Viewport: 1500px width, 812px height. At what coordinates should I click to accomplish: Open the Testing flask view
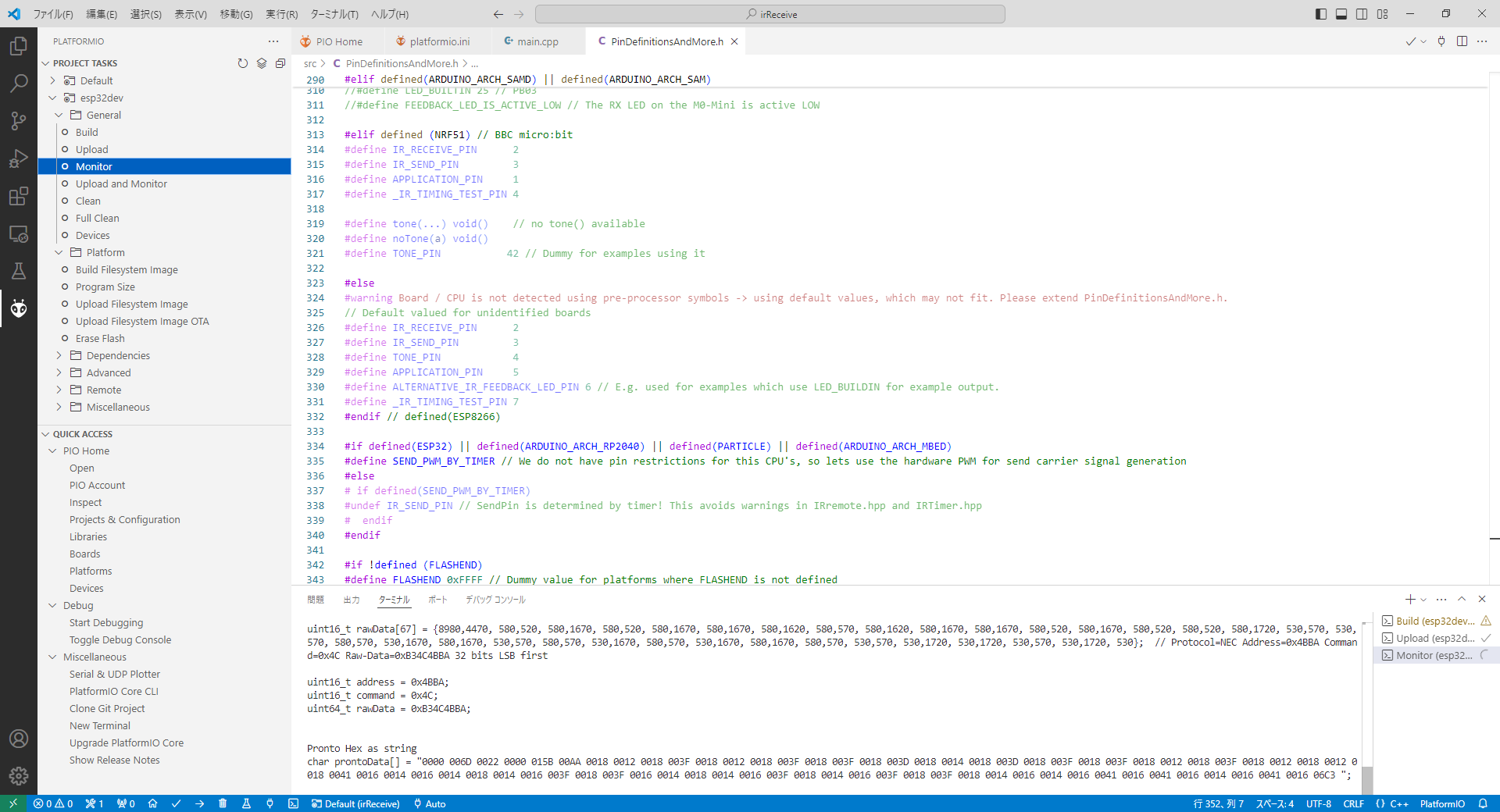pyautogui.click(x=19, y=271)
